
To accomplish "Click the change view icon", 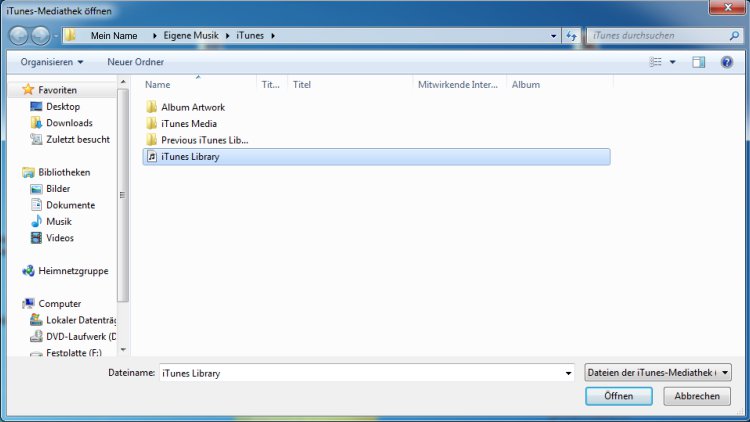I will [x=655, y=62].
